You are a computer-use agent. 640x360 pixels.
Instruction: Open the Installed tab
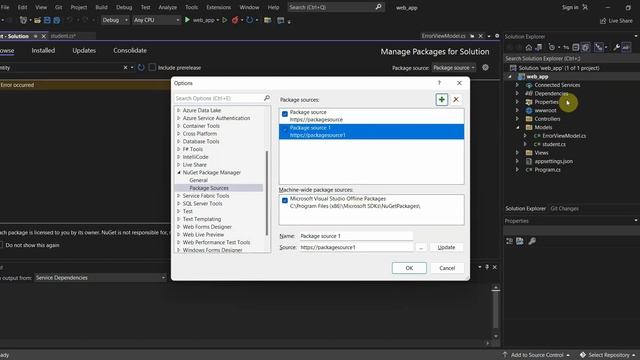point(43,51)
